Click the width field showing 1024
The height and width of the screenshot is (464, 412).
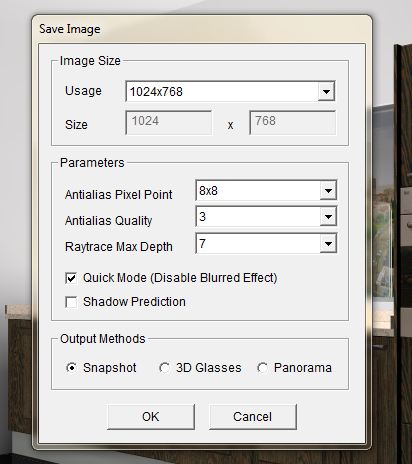(x=169, y=123)
